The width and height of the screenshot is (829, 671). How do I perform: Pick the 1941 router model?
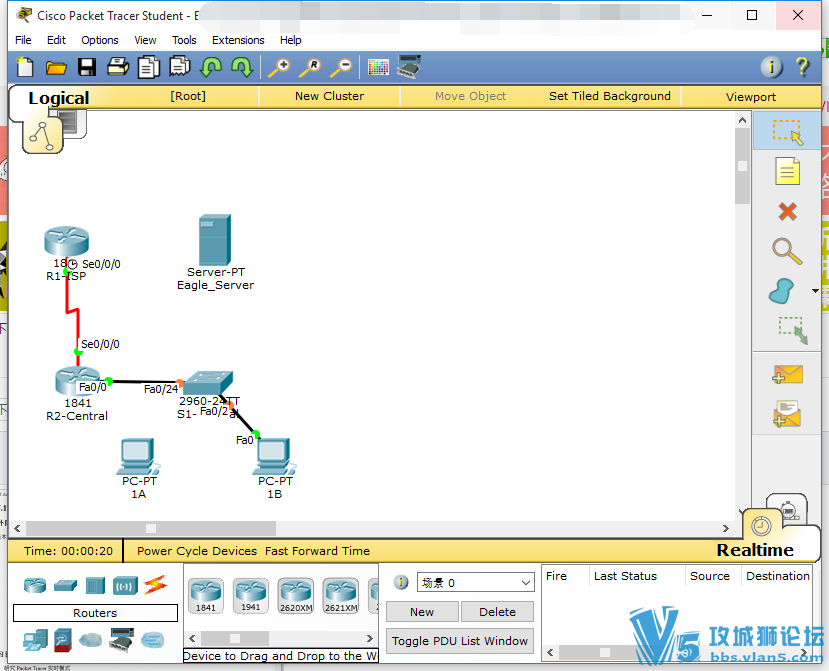pyautogui.click(x=251, y=596)
